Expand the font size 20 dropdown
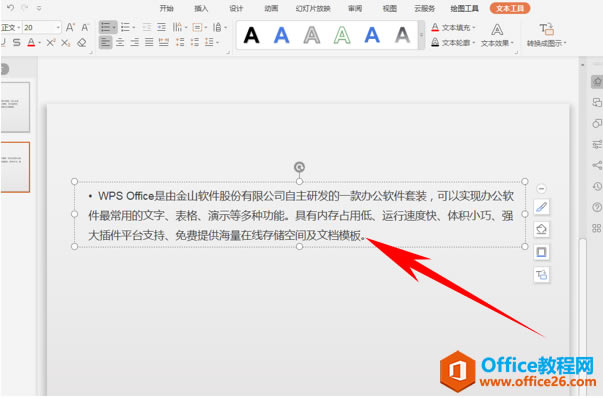Image resolution: width=603 pixels, height=399 pixels. pos(58,27)
